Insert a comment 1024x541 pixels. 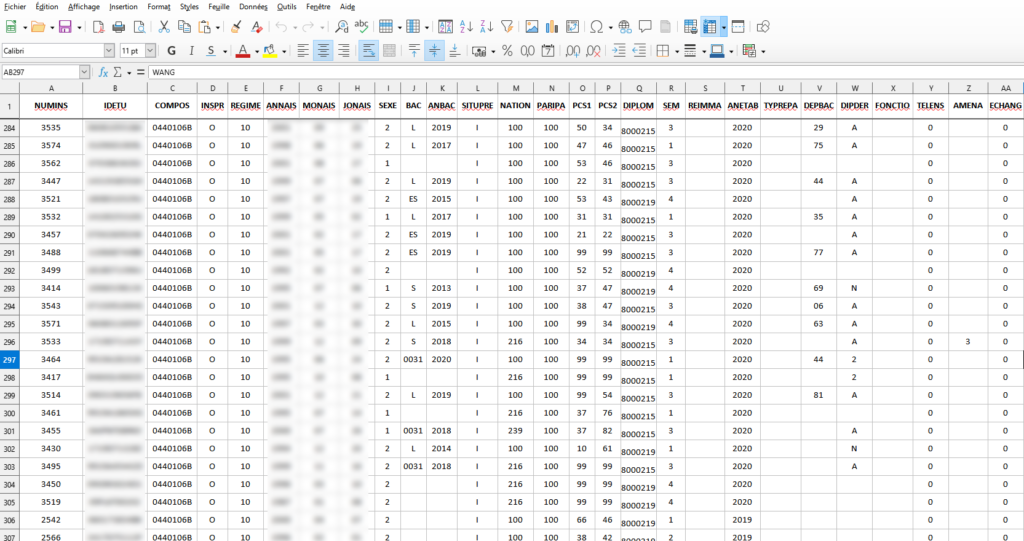[645, 27]
